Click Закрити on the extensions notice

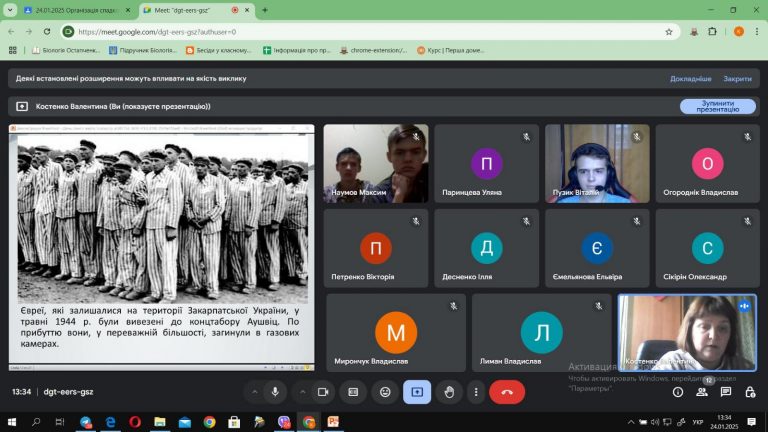tap(737, 78)
